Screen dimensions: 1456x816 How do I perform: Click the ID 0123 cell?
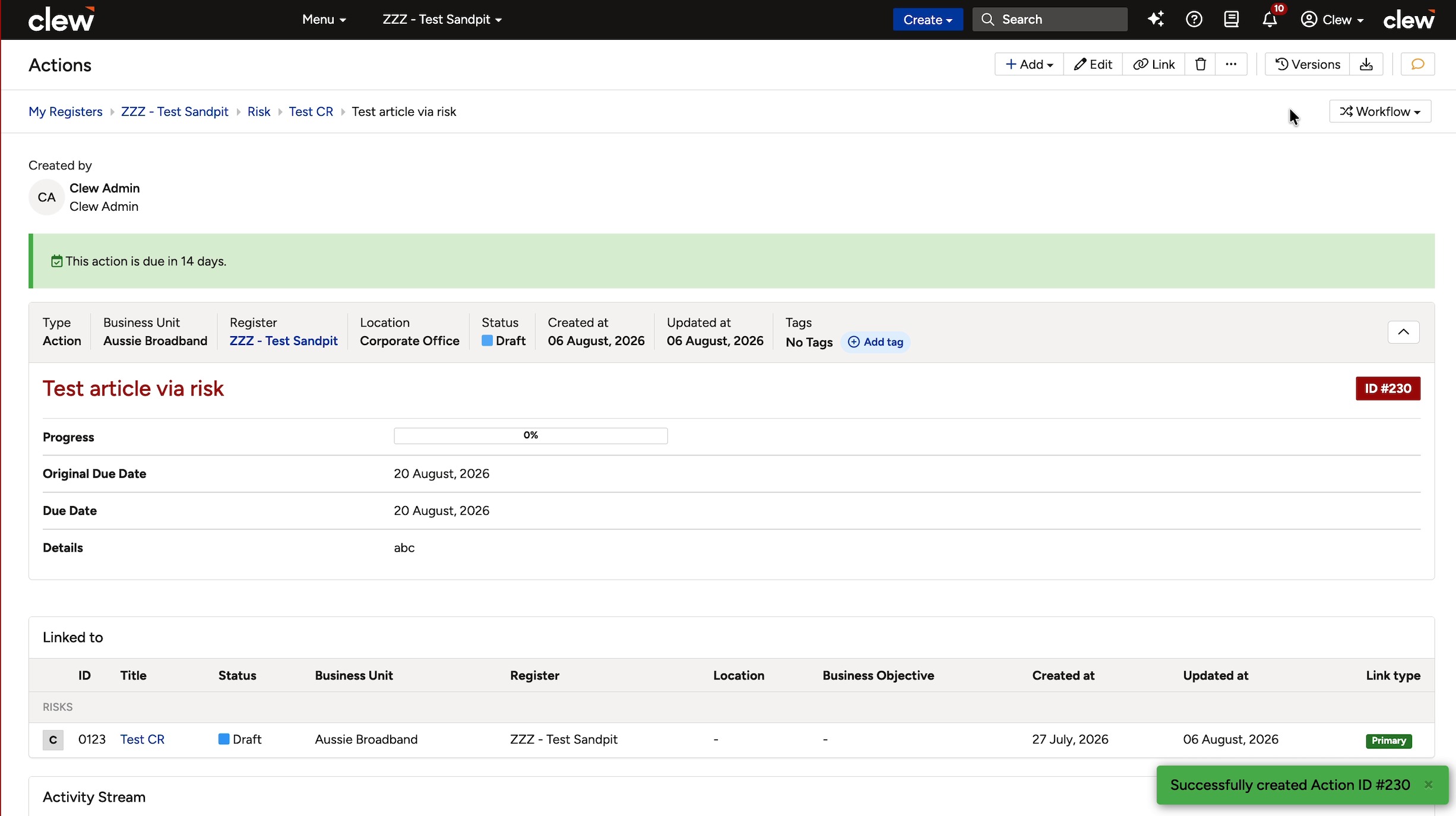[92, 739]
